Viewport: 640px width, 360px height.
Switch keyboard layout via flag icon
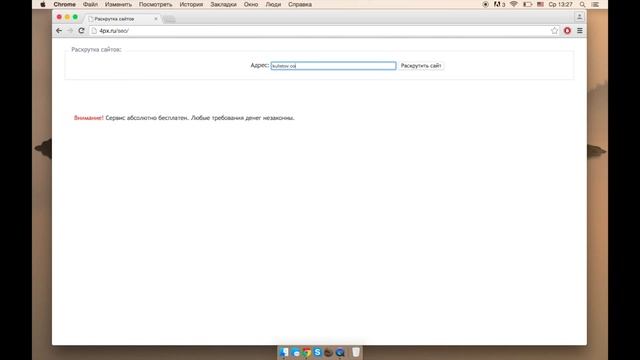click(540, 4)
